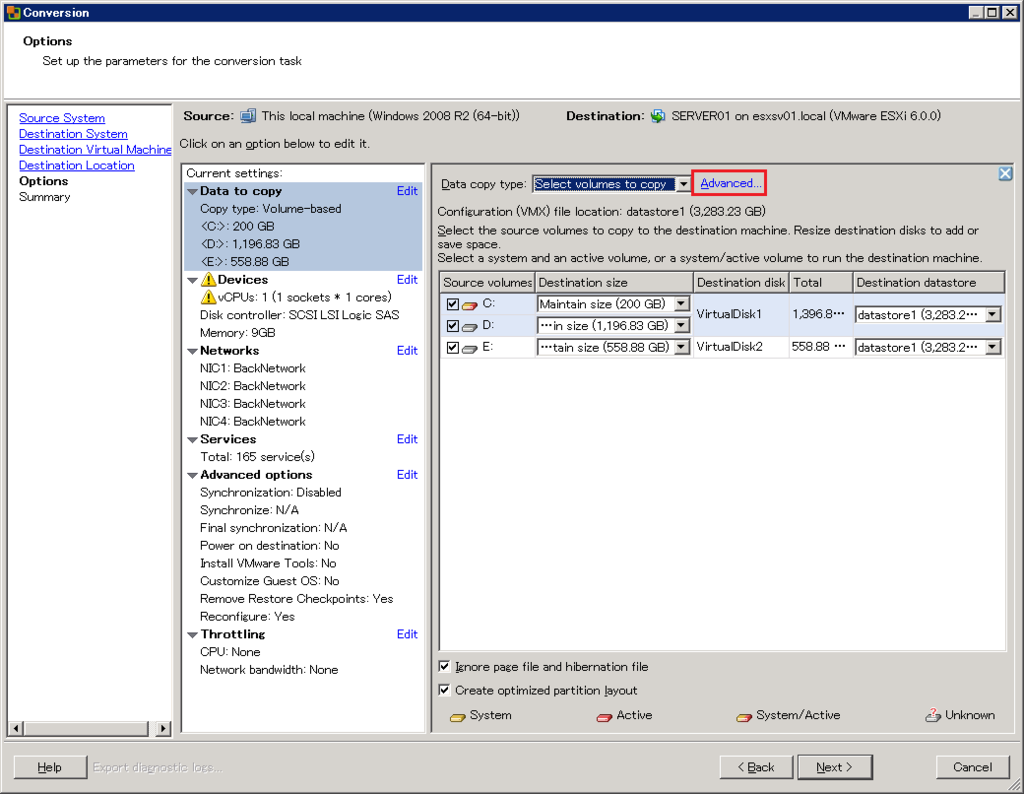This screenshot has width=1024, height=794.
Task: Go to Destination Location step
Action: tap(76, 165)
